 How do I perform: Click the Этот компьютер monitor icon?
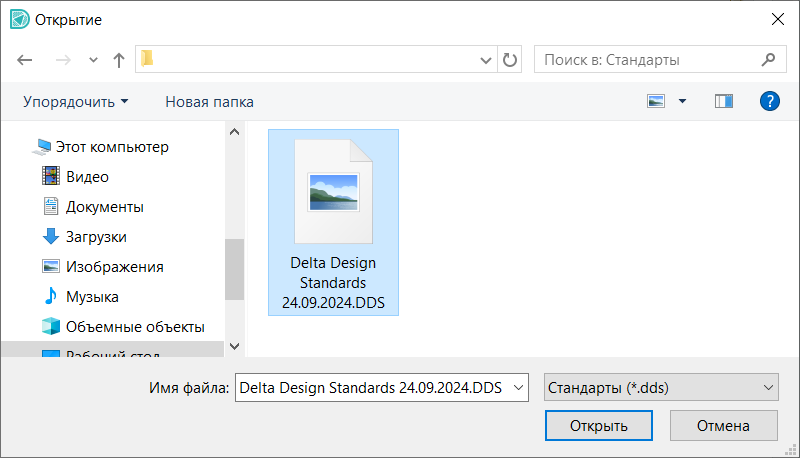41,147
